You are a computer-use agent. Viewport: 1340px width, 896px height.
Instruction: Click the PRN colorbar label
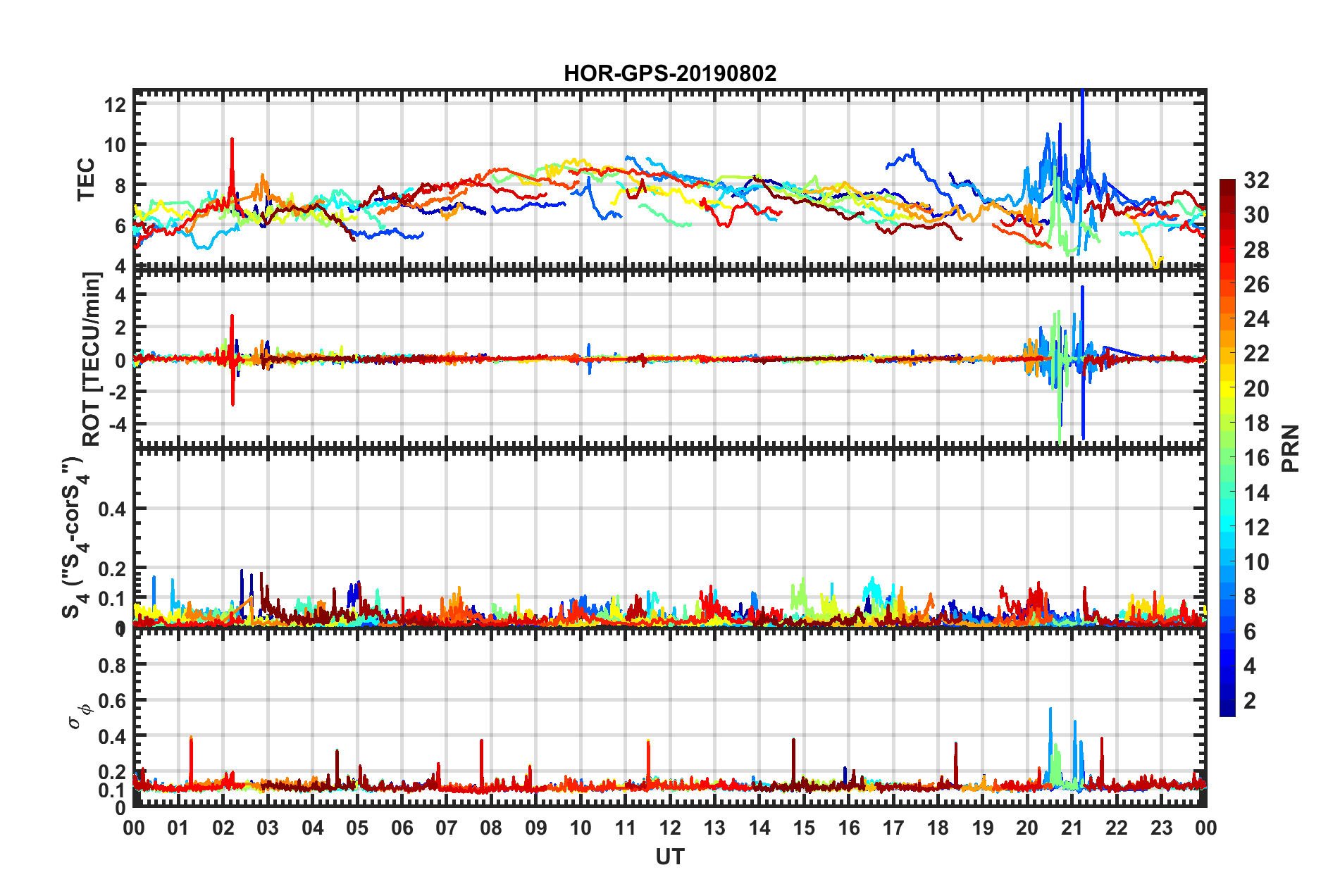click(1291, 449)
